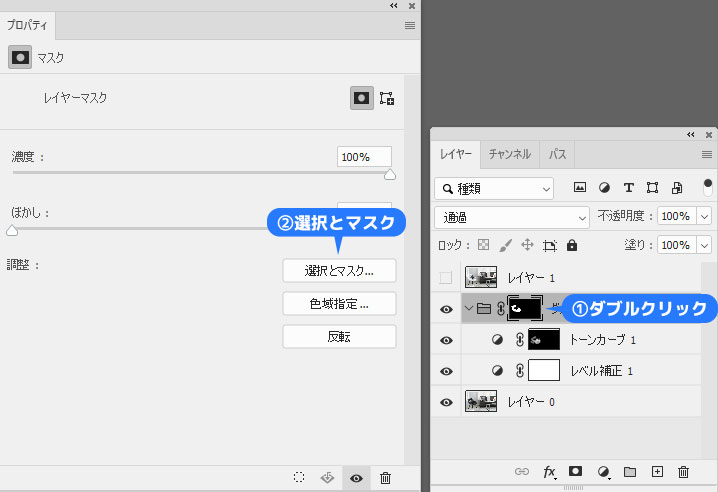The image size is (718, 492).
Task: Hide the レベル補正 1 layer
Action: point(446,371)
